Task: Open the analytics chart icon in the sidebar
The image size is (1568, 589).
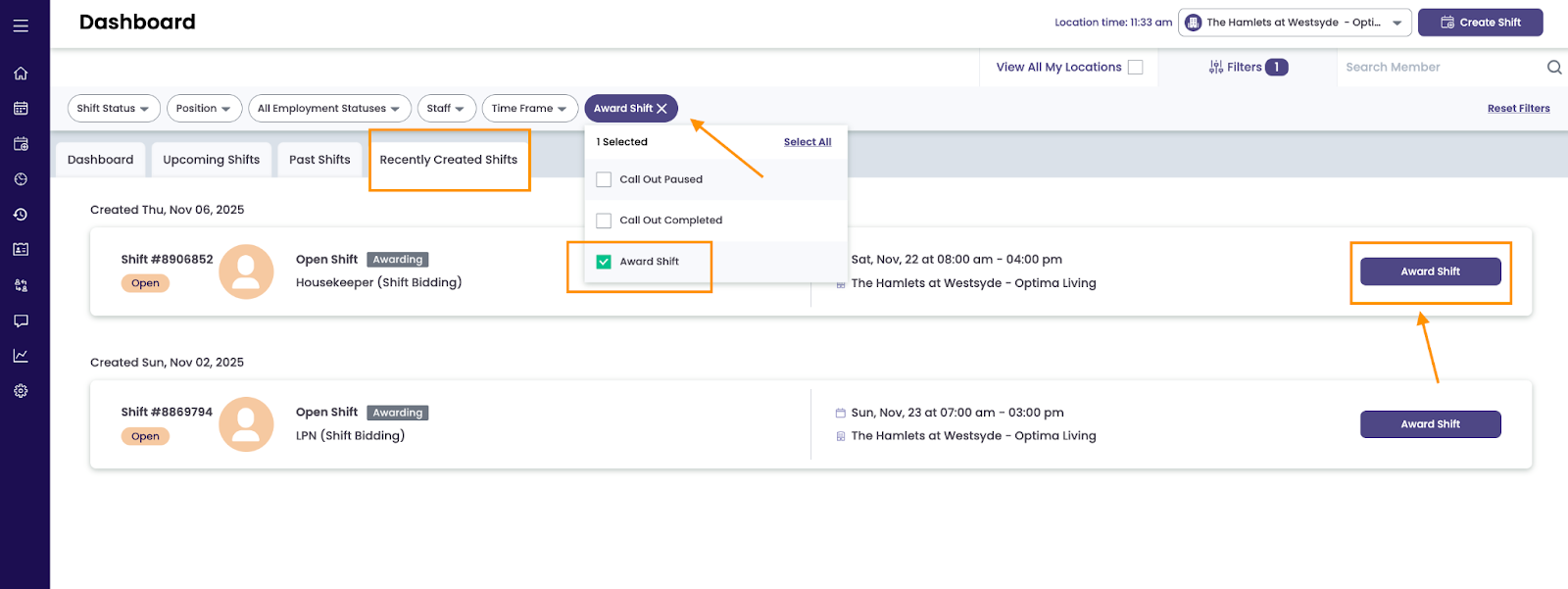Action: (x=21, y=356)
